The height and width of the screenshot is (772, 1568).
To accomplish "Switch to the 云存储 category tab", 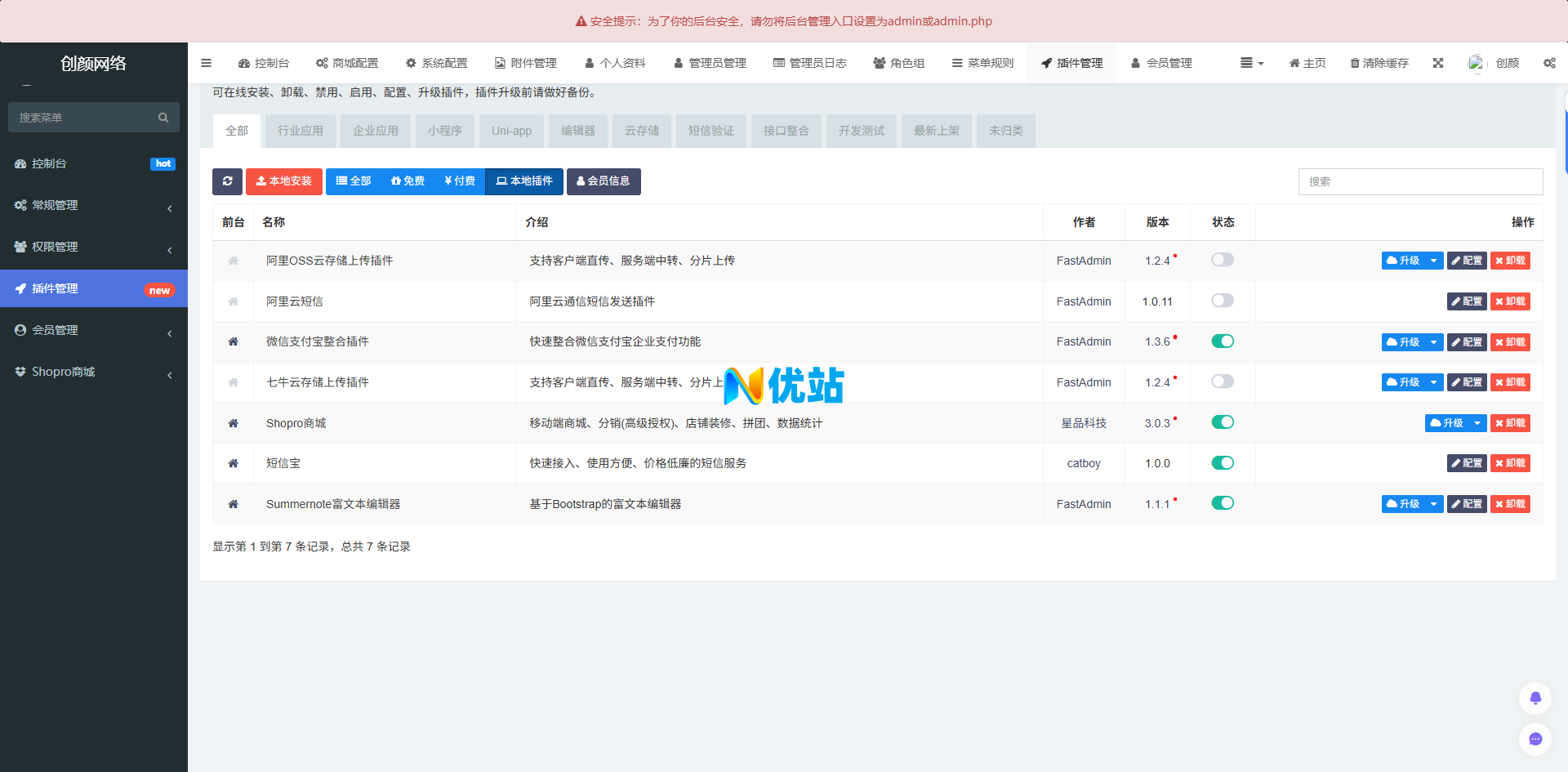I will tap(642, 131).
